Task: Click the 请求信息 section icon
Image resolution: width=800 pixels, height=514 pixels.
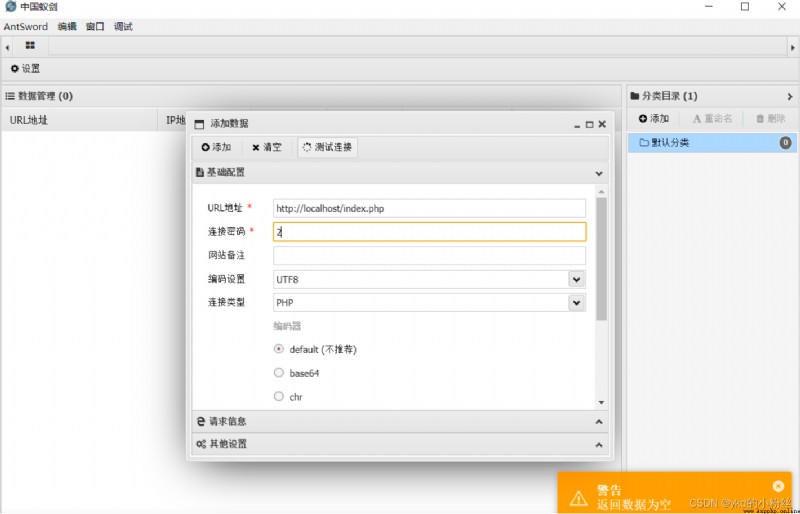Action: (x=201, y=421)
